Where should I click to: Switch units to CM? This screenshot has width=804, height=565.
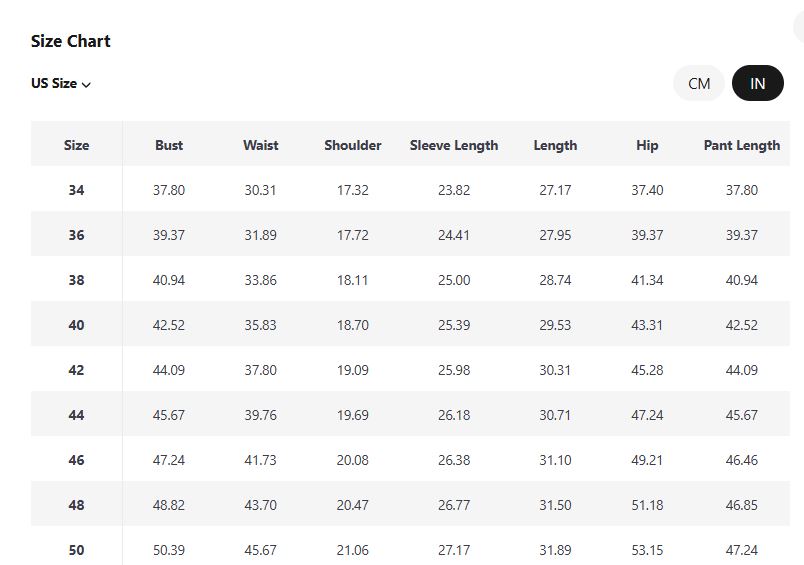click(699, 84)
